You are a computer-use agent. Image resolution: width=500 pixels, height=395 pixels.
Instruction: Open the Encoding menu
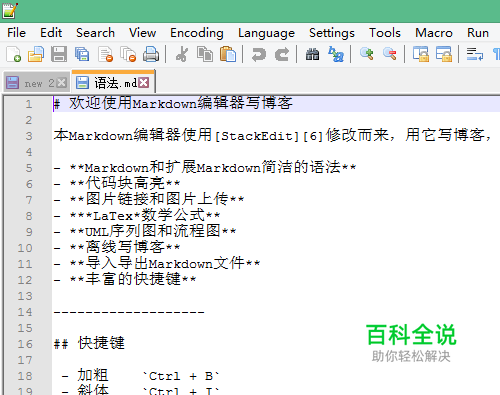click(x=197, y=33)
